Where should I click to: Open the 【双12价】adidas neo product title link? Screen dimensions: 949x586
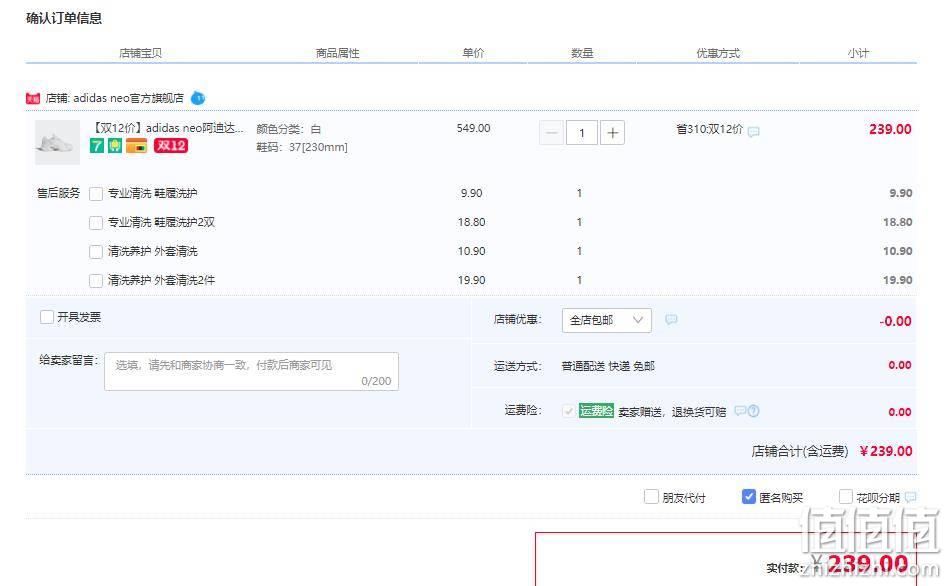[167, 128]
